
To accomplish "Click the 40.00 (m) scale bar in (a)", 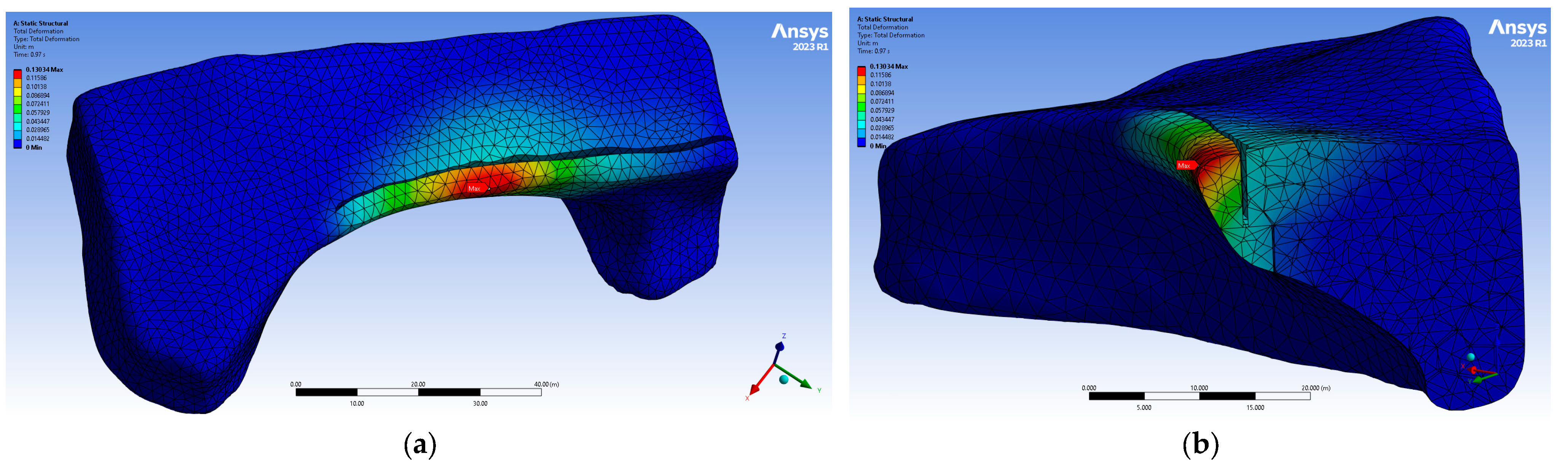I will coord(419,392).
